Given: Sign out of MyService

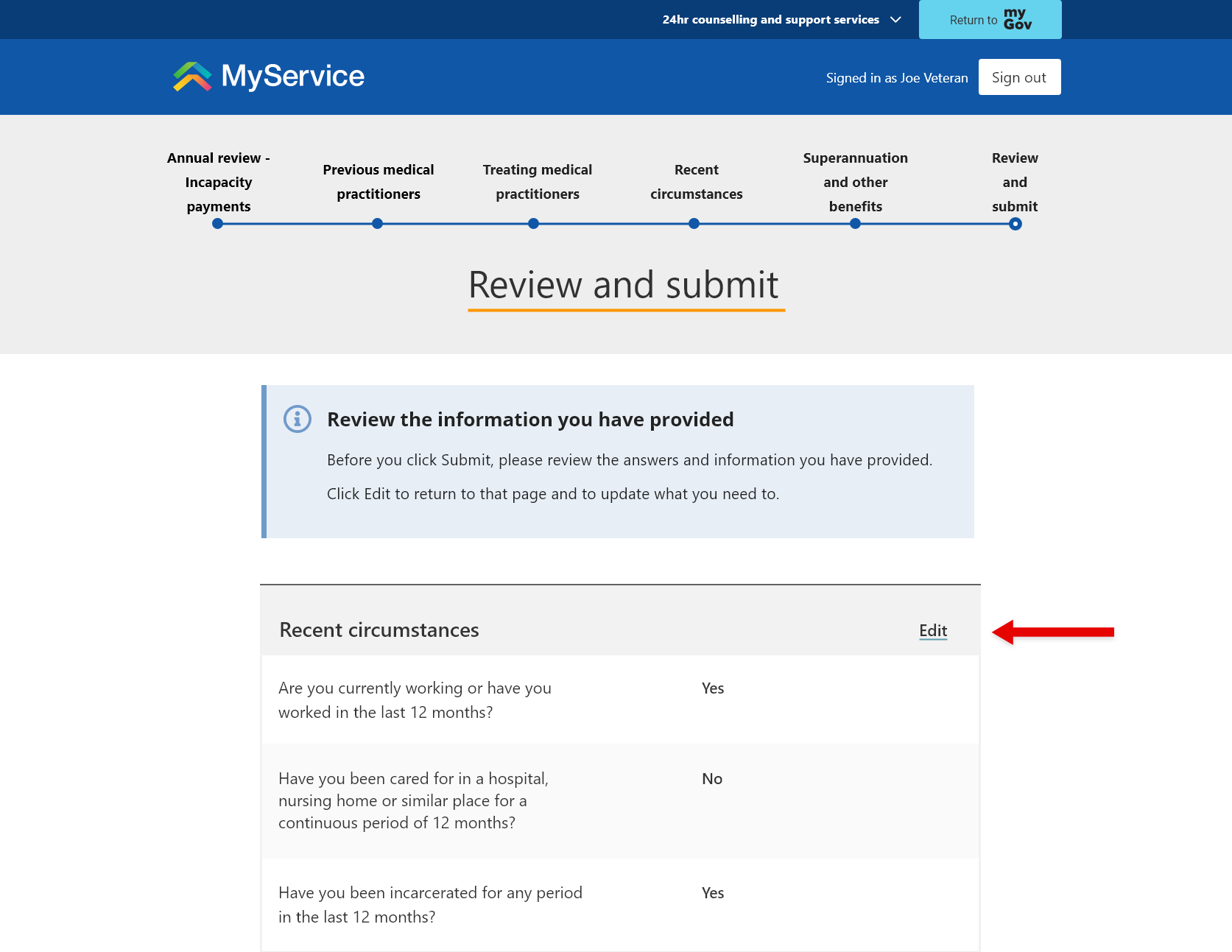Looking at the screenshot, I should [x=1019, y=77].
